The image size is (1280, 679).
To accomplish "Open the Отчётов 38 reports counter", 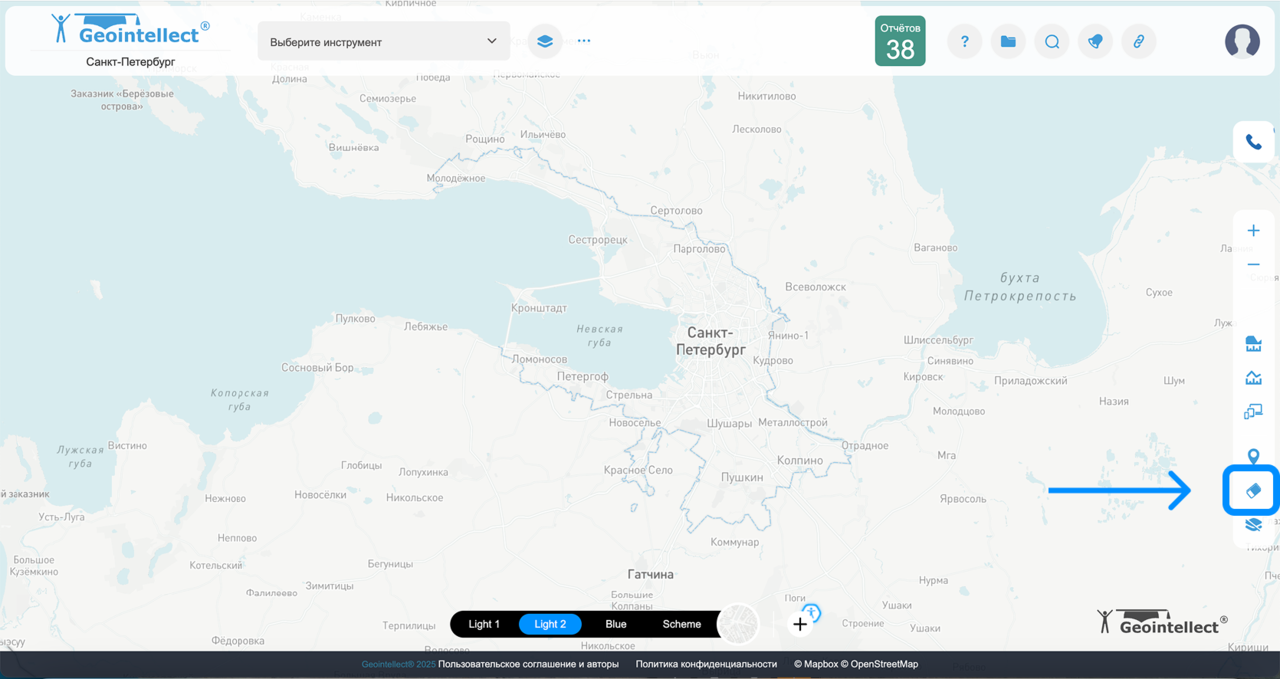I will 900,41.
